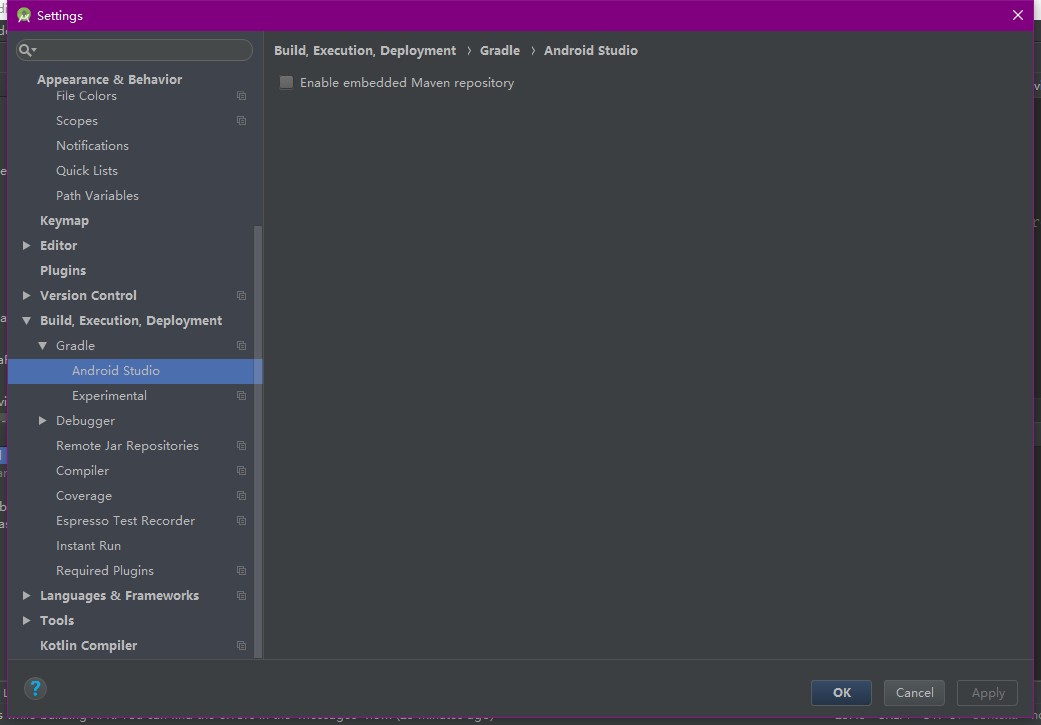This screenshot has height=725, width=1041.
Task: Click the magnifier icon in the search box
Action: (27, 50)
